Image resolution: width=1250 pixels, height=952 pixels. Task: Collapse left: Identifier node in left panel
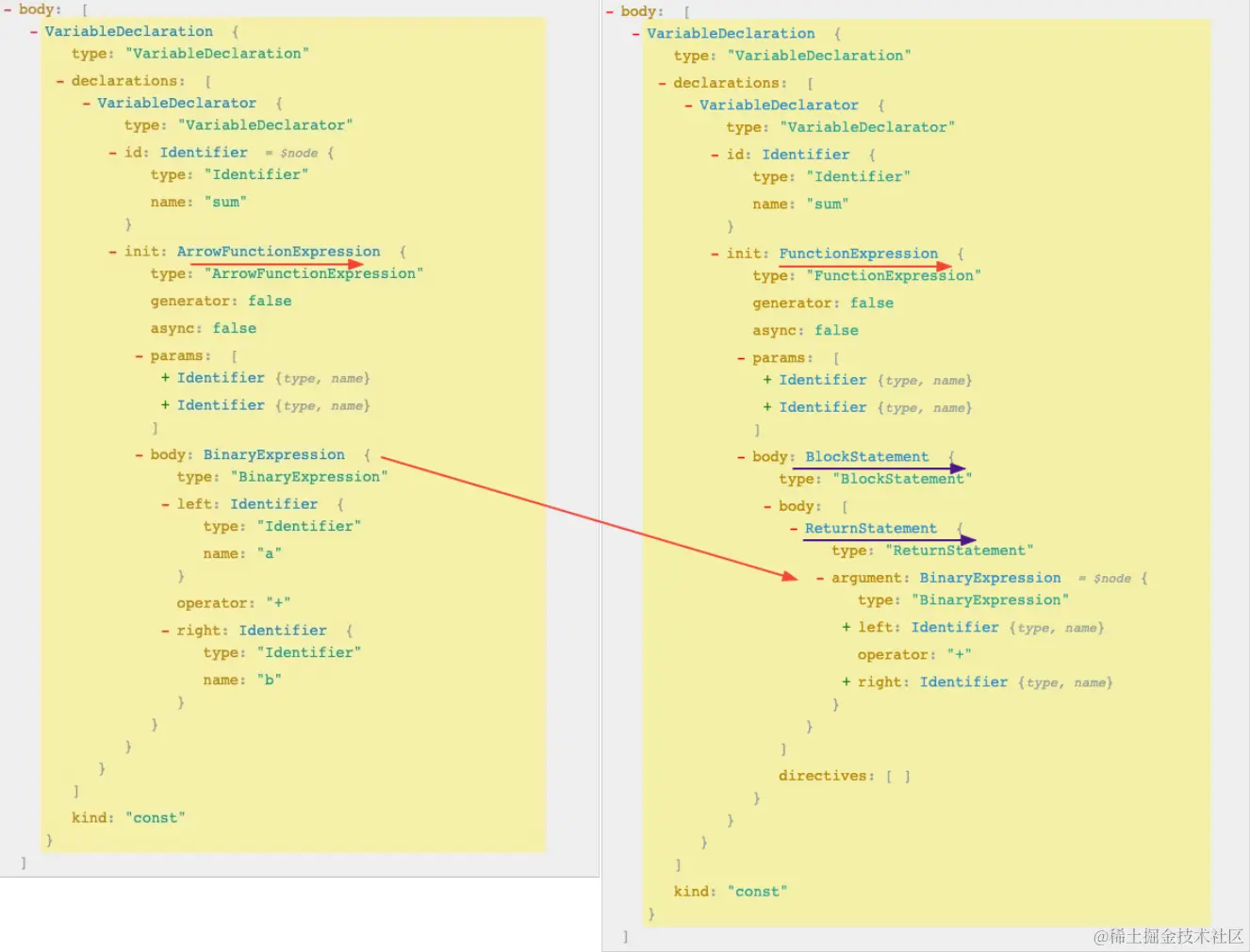coord(166,504)
